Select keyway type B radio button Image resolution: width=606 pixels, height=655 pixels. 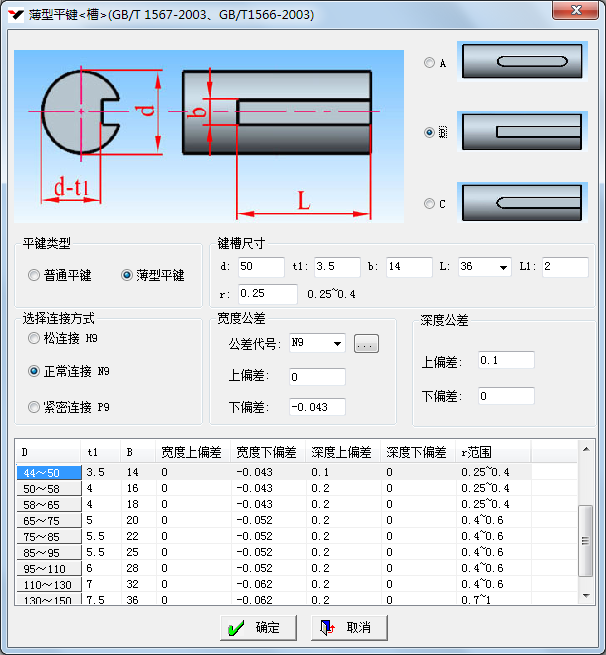point(429,132)
